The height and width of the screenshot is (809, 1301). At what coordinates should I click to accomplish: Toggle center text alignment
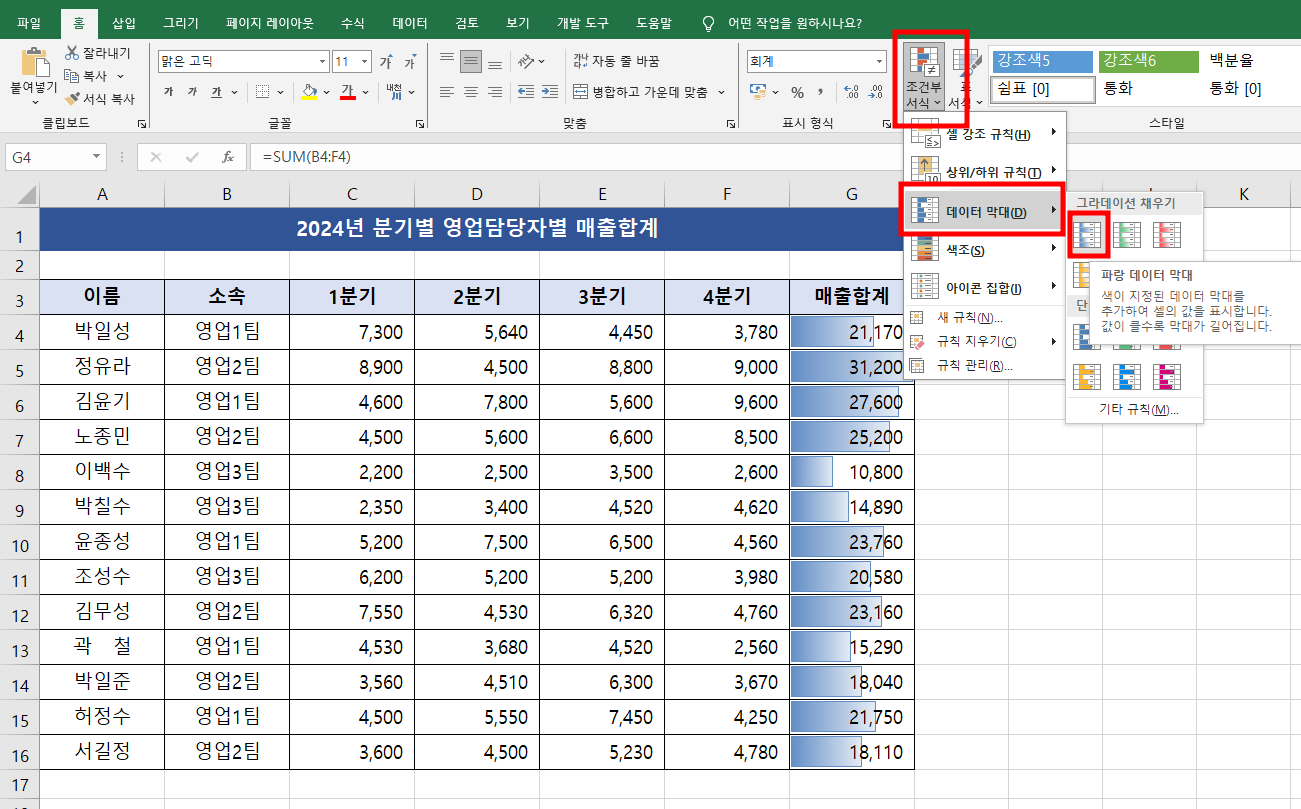pos(471,92)
